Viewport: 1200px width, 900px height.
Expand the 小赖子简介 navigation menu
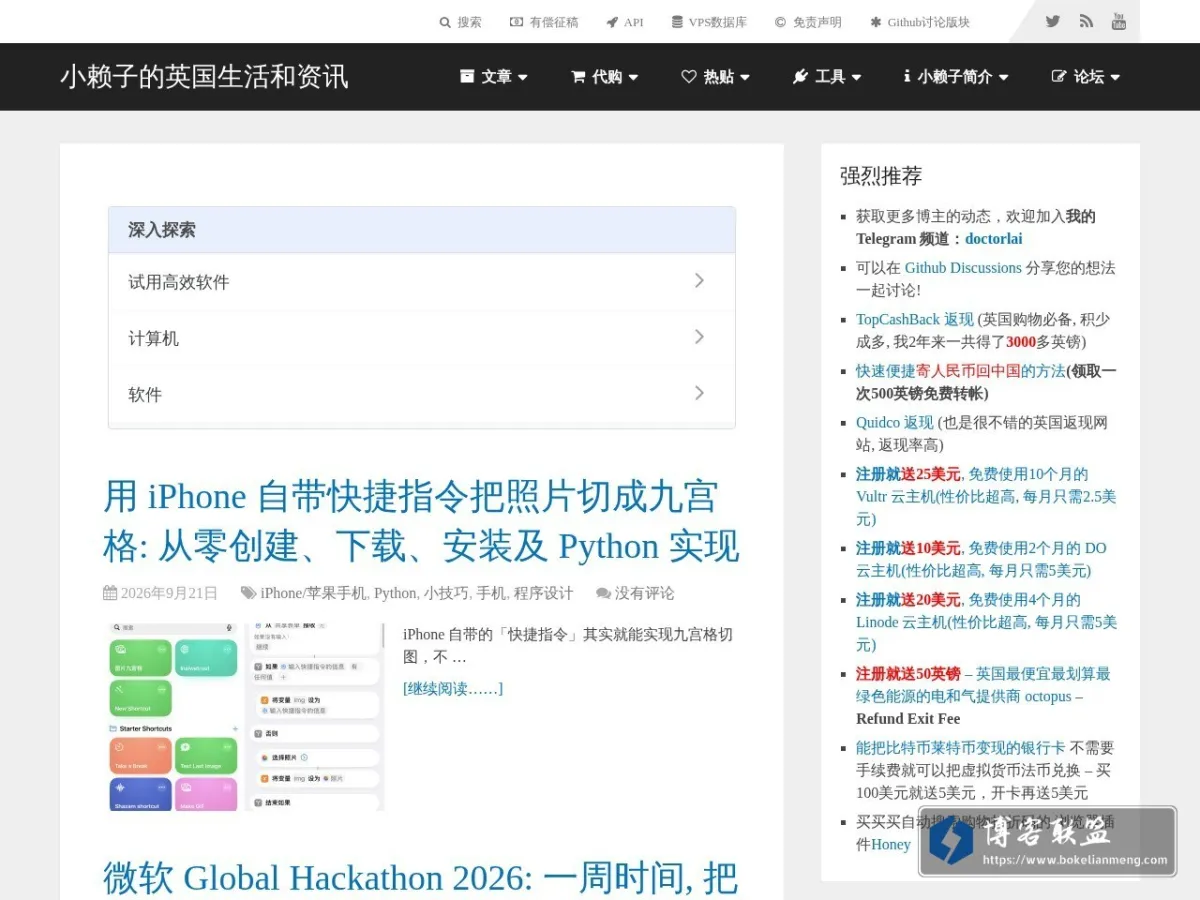[x=956, y=77]
